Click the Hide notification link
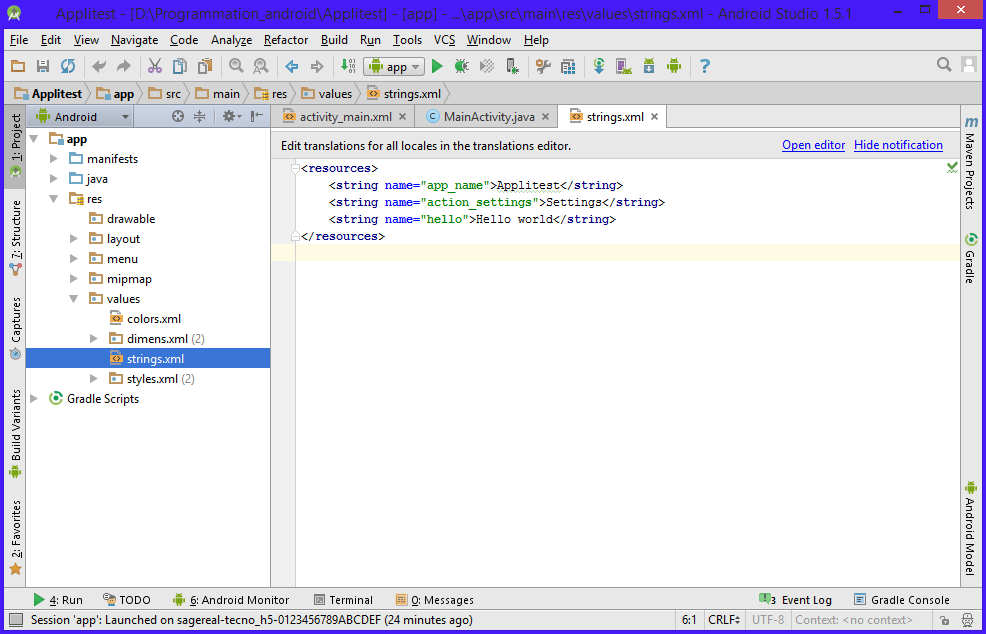Image resolution: width=986 pixels, height=634 pixels. (898, 145)
